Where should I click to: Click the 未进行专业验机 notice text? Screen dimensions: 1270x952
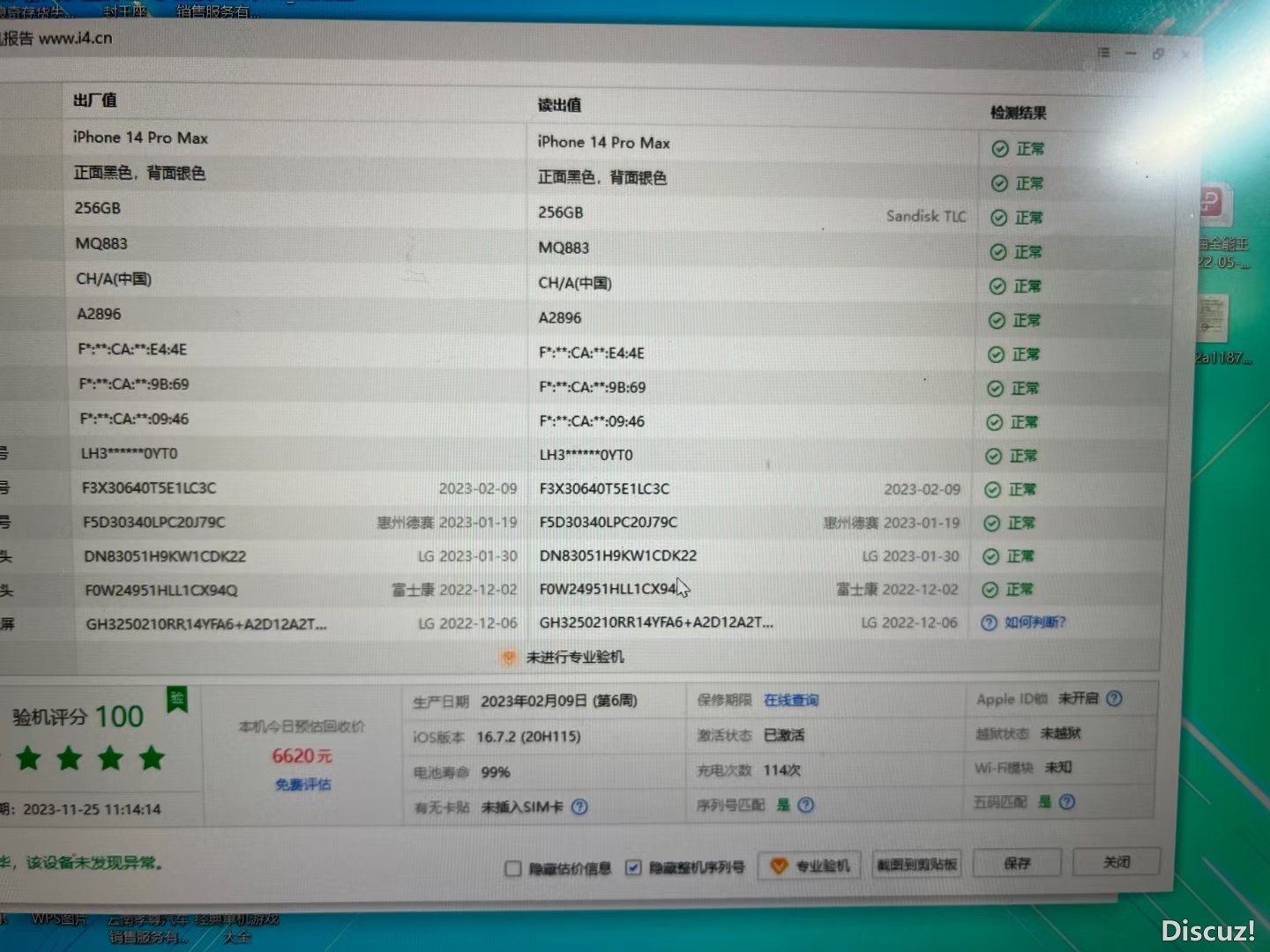pos(575,657)
